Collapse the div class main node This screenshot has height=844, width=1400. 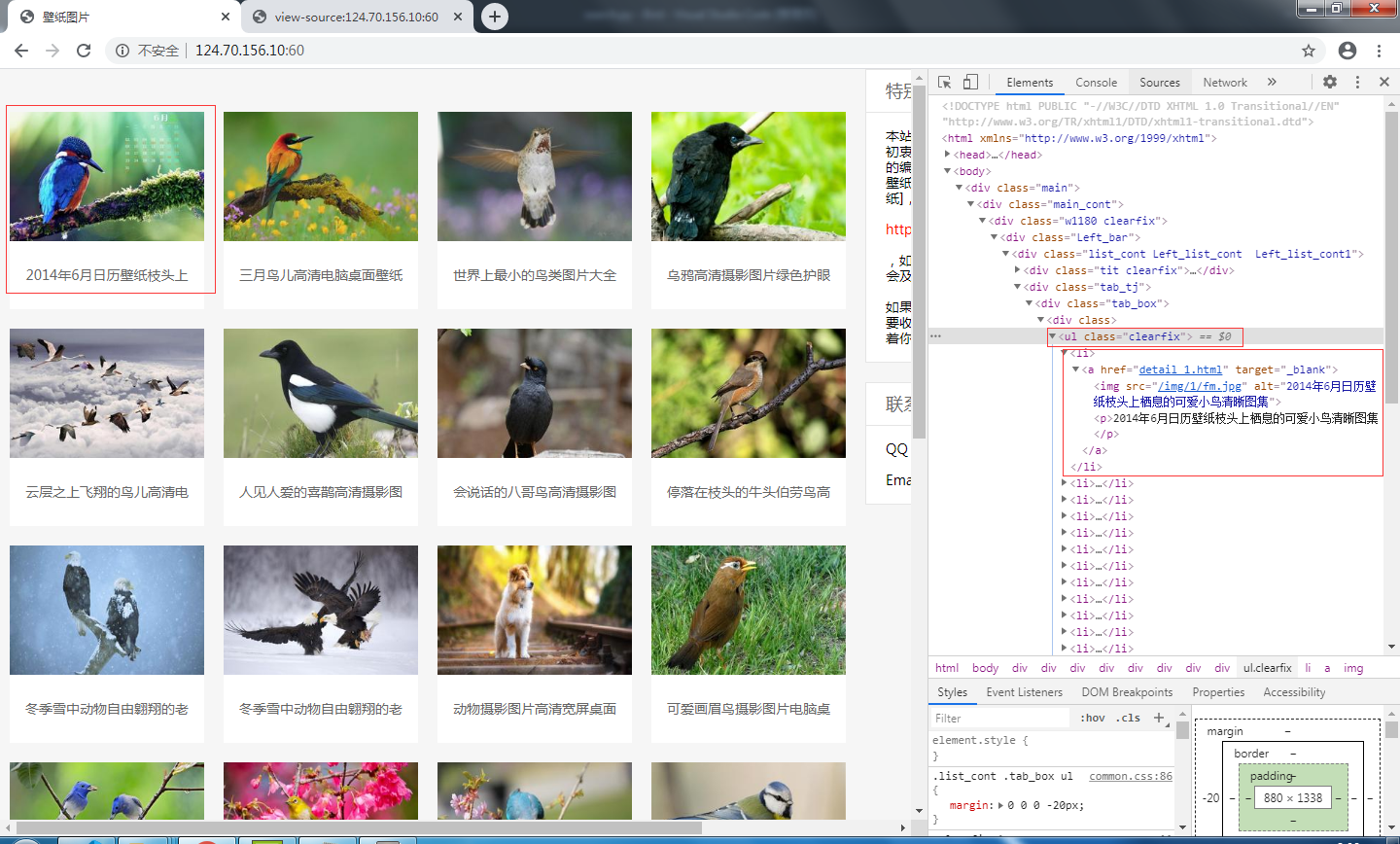point(959,188)
